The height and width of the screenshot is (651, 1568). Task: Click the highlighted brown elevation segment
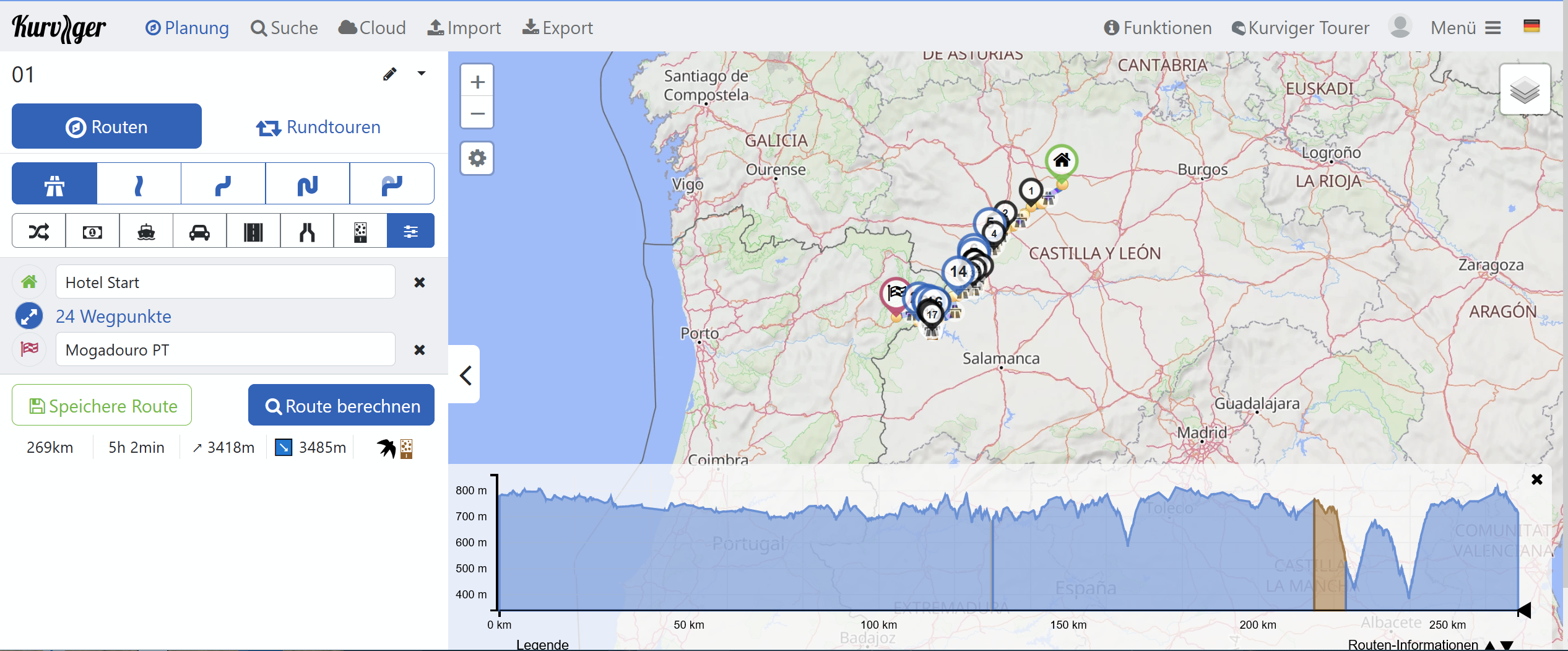tap(1328, 557)
